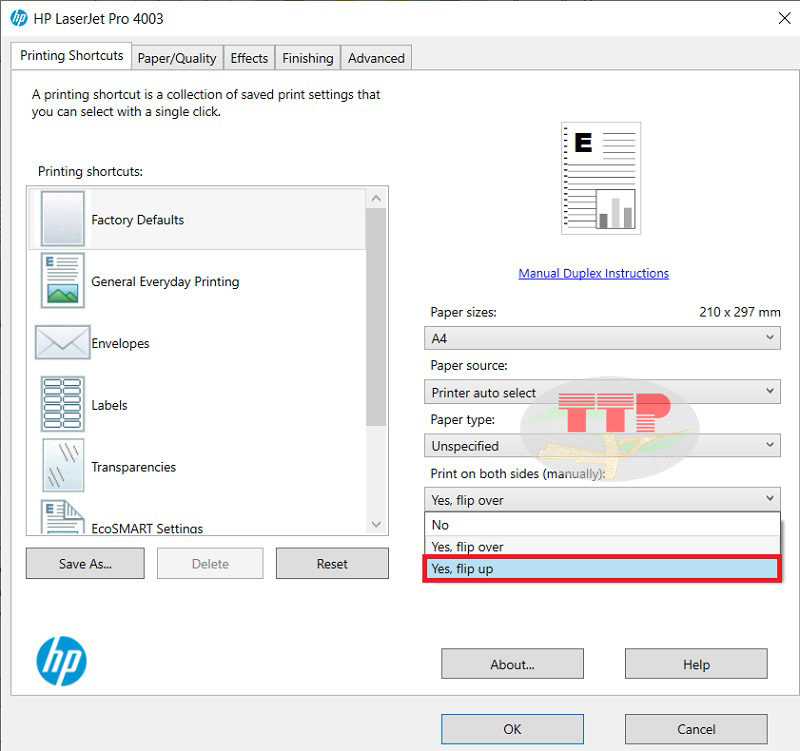
Task: Click the Delete button
Action: (210, 563)
